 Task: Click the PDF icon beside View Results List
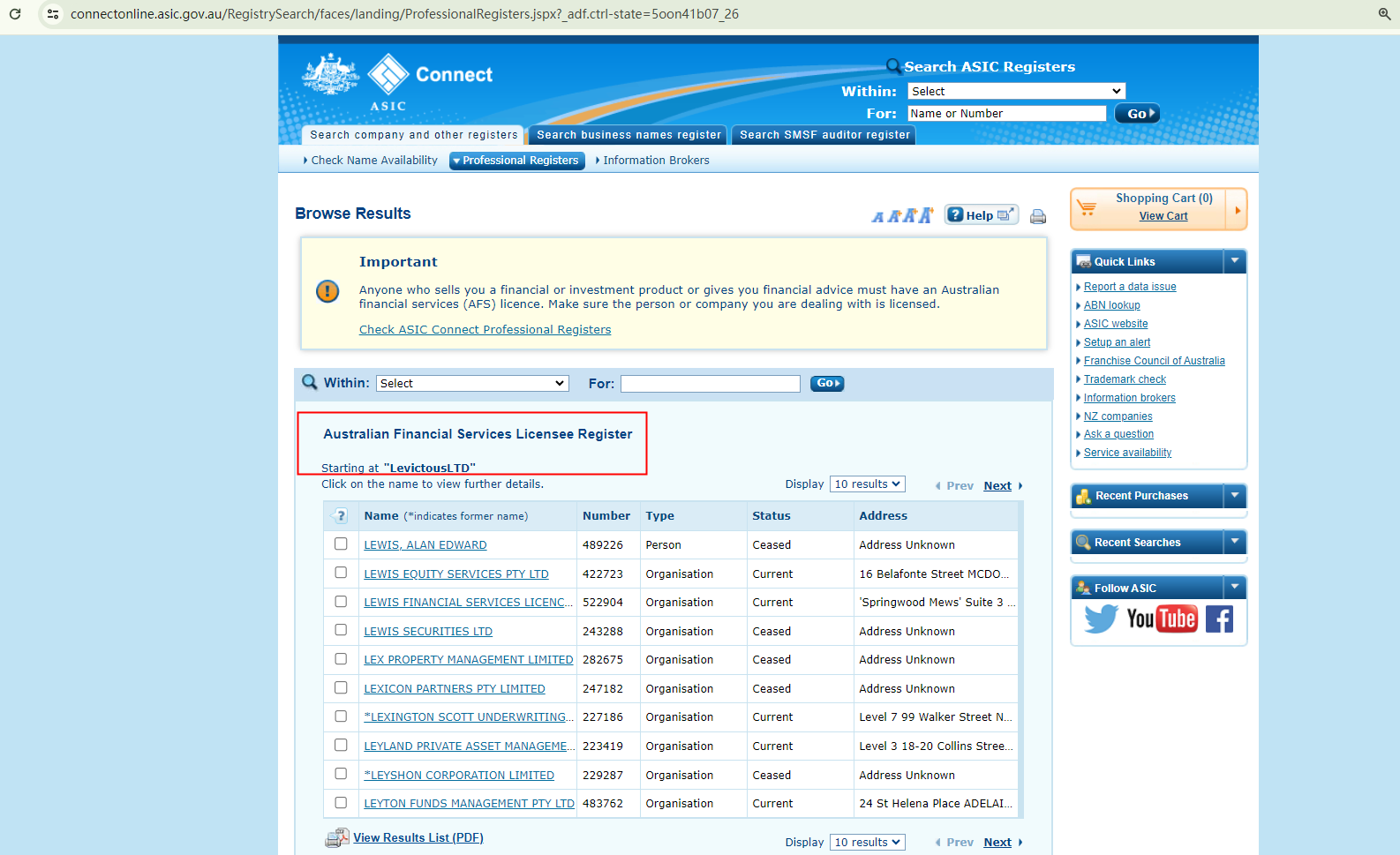[x=337, y=838]
